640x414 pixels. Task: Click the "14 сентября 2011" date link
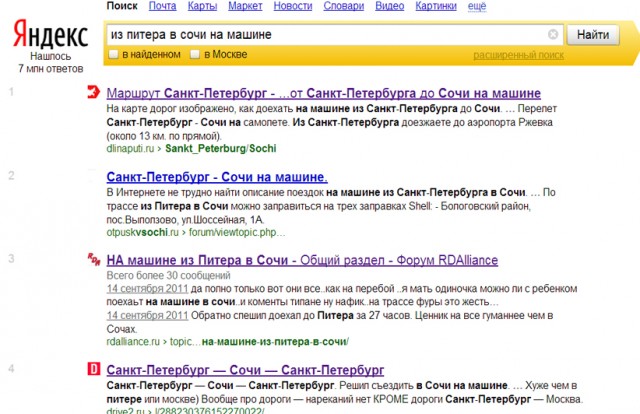(146, 287)
